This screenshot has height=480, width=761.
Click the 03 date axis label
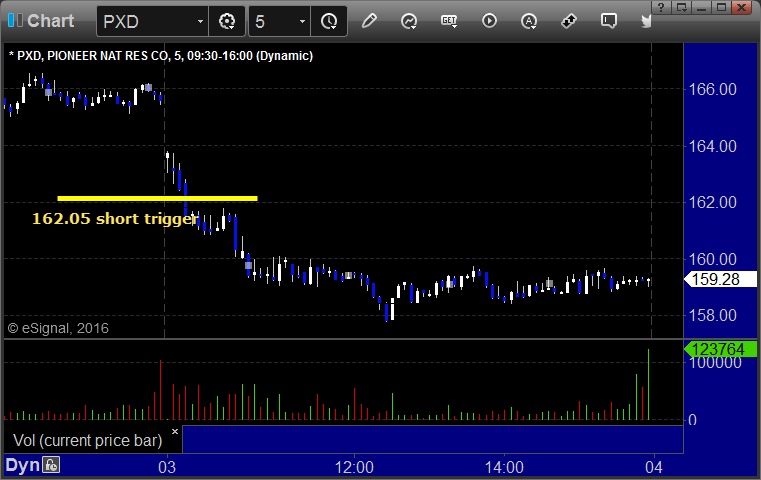tap(167, 467)
